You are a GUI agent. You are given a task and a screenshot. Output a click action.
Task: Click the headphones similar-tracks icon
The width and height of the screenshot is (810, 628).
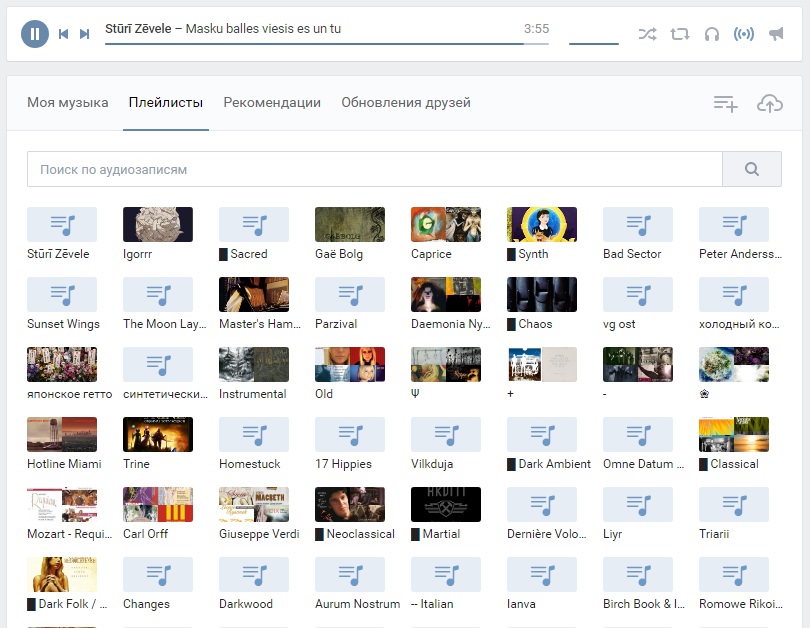click(712, 34)
